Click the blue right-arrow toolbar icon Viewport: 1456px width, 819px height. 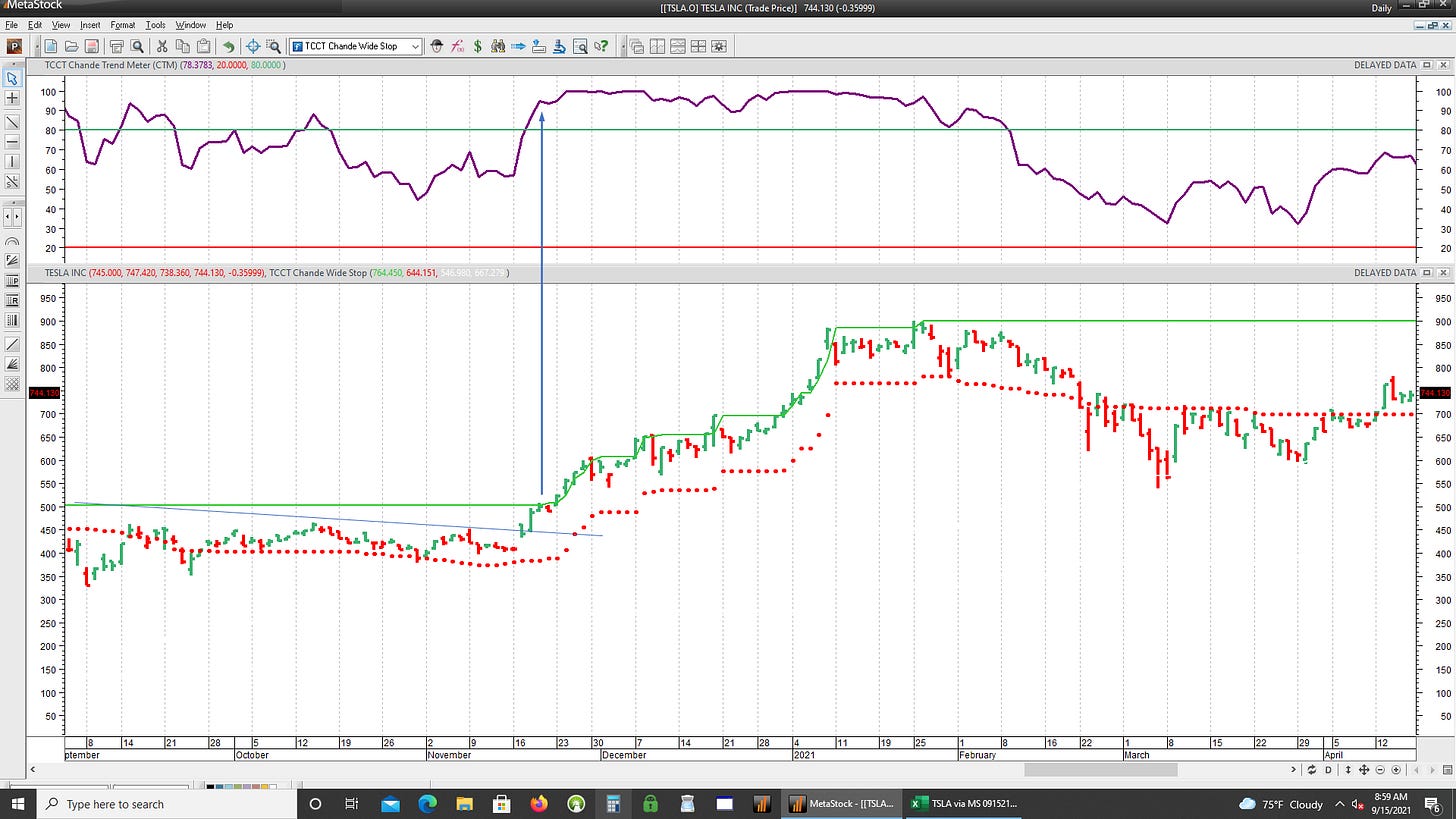pos(518,46)
